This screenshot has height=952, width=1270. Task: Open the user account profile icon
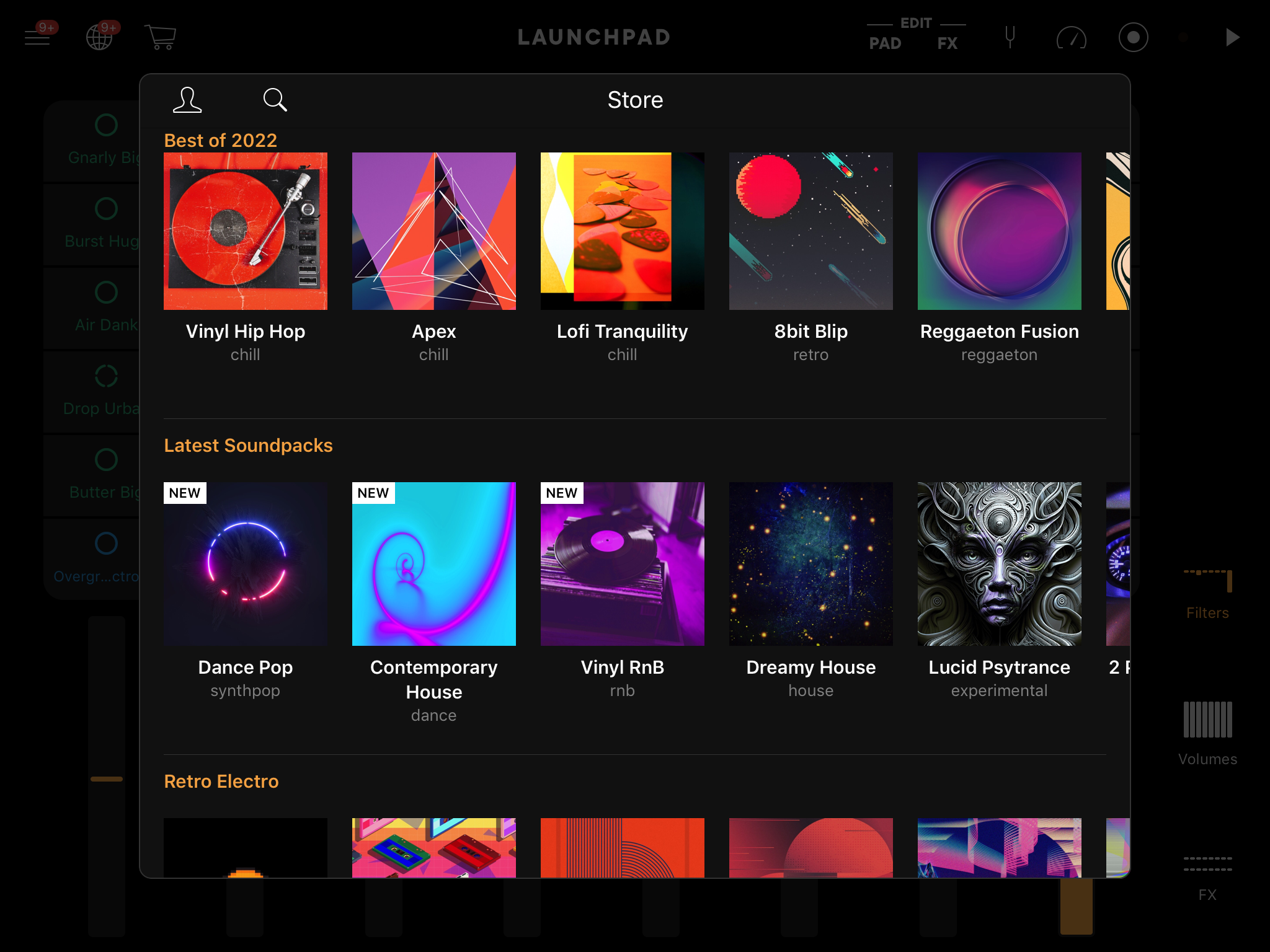[187, 100]
